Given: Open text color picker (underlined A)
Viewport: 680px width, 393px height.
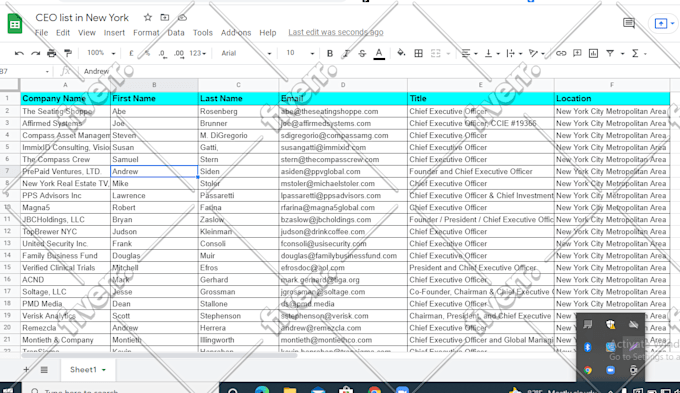Looking at the screenshot, I should pyautogui.click(x=379, y=53).
